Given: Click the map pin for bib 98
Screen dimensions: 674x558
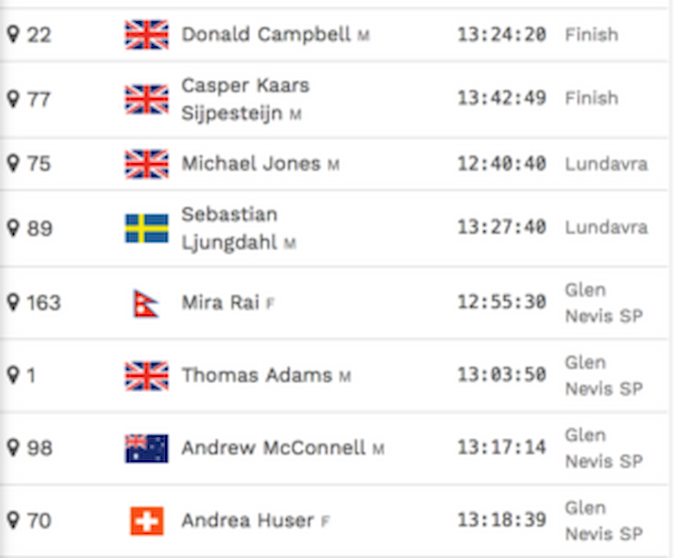Looking at the screenshot, I should [x=14, y=448].
